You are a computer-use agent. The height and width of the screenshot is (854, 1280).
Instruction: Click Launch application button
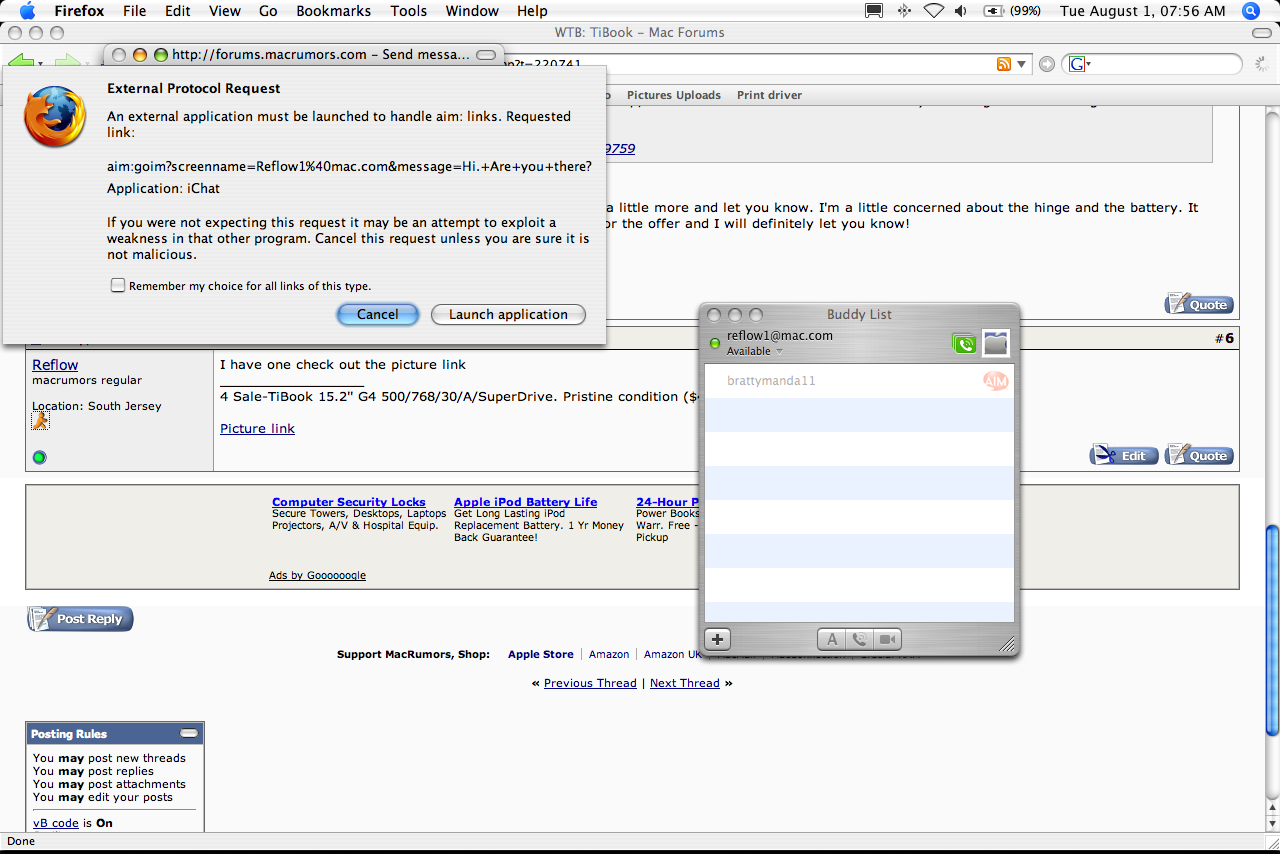508,314
